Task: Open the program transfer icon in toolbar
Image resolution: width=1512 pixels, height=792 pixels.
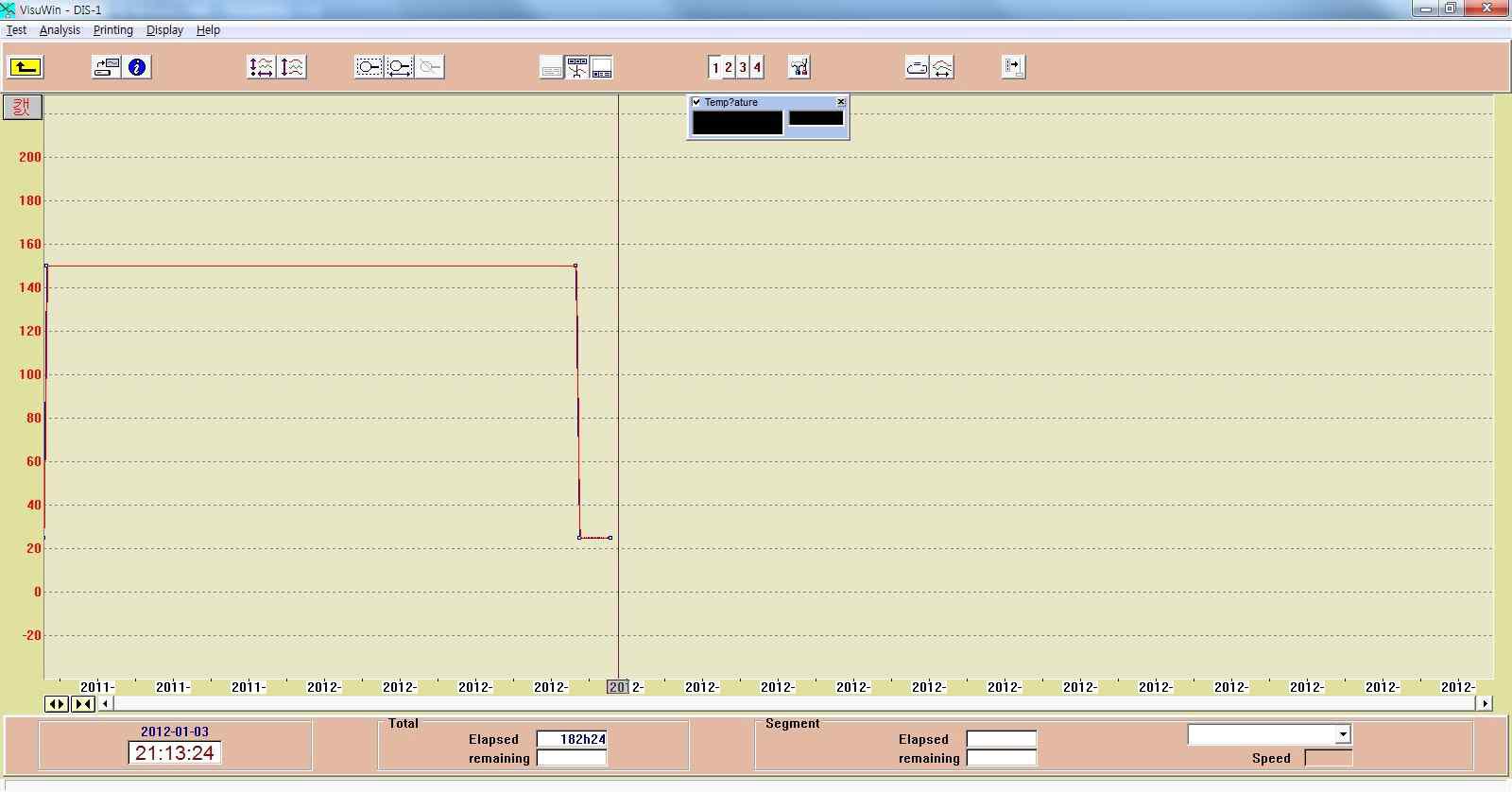Action: coord(106,67)
